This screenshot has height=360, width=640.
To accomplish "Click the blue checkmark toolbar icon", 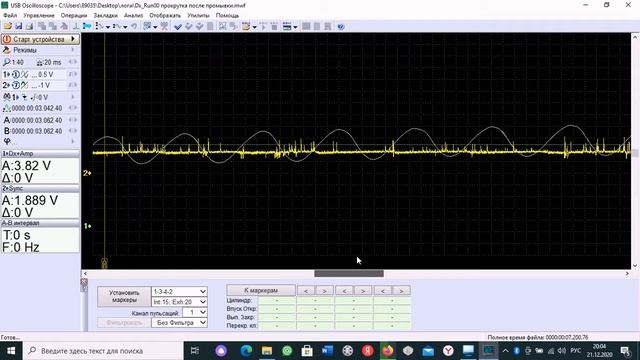I will (178, 27).
